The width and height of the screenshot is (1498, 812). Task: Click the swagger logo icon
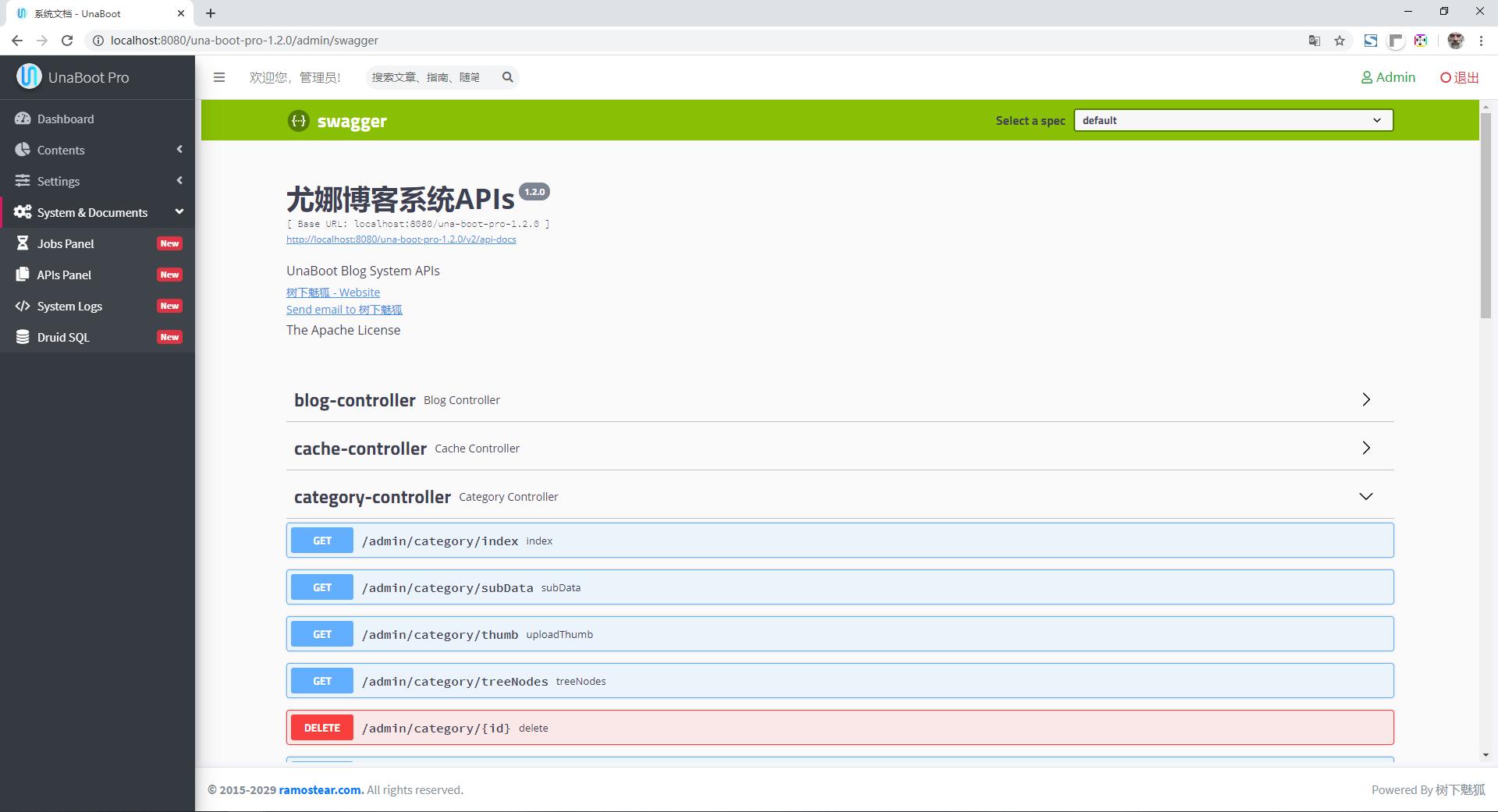[298, 121]
